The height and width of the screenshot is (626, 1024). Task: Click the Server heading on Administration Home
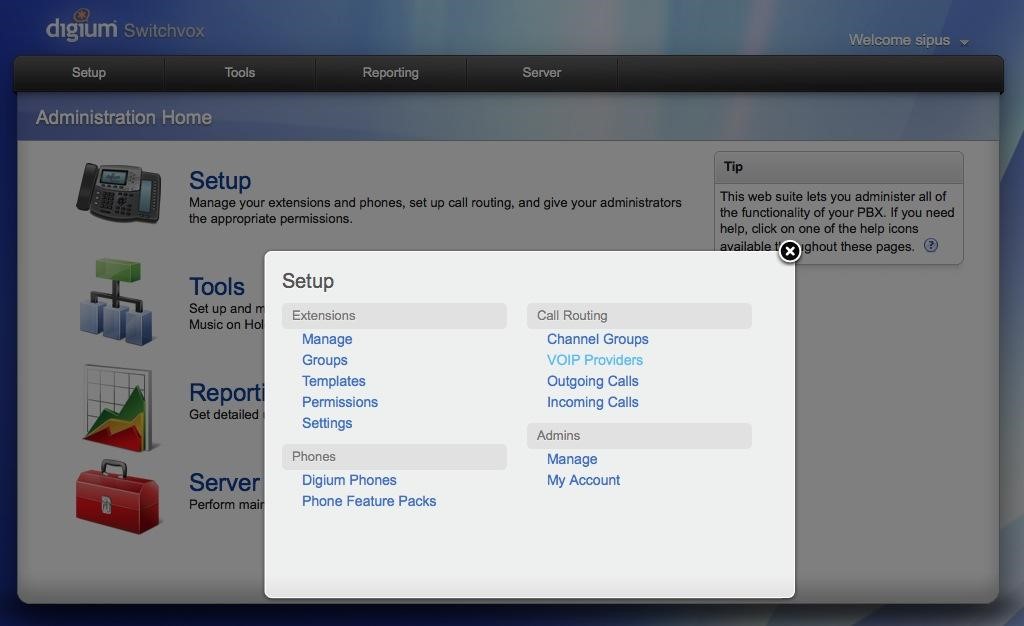tap(224, 483)
